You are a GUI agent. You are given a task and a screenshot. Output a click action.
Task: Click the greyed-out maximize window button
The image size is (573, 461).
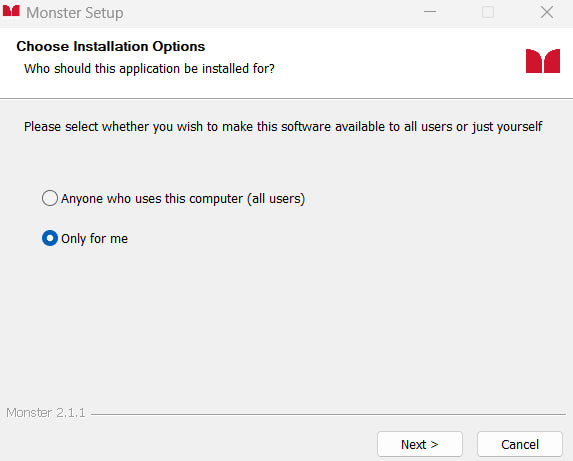[488, 12]
